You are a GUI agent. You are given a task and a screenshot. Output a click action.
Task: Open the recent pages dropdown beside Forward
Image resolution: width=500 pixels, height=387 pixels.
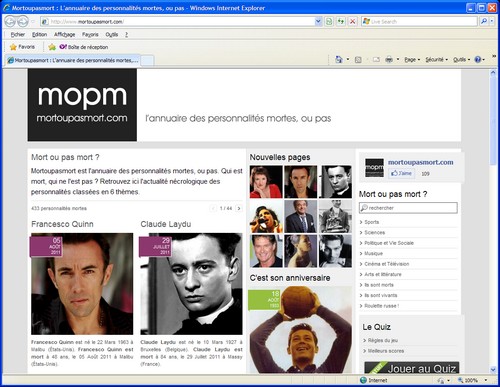click(33, 22)
